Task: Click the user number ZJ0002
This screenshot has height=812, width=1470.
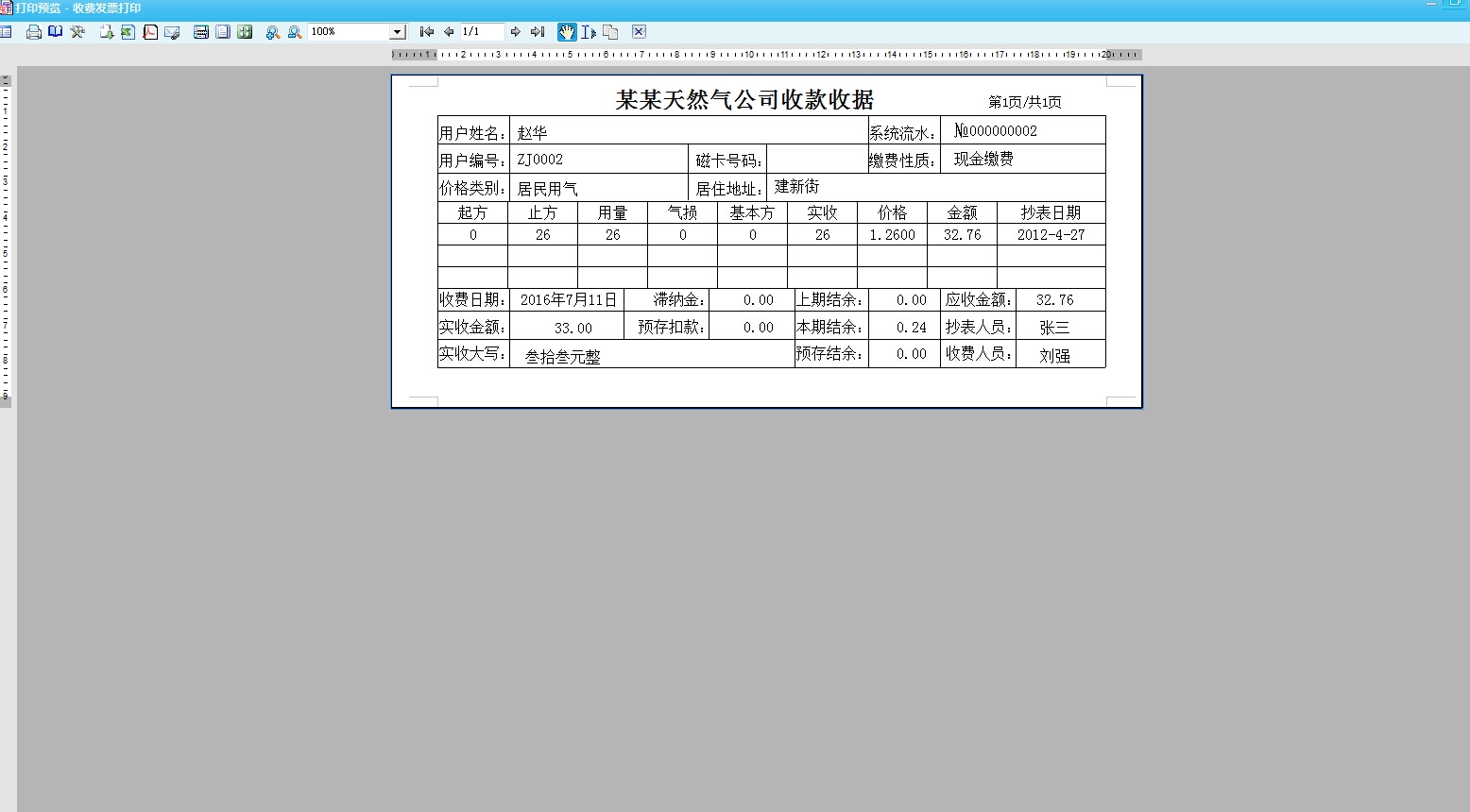Action: tap(540, 160)
